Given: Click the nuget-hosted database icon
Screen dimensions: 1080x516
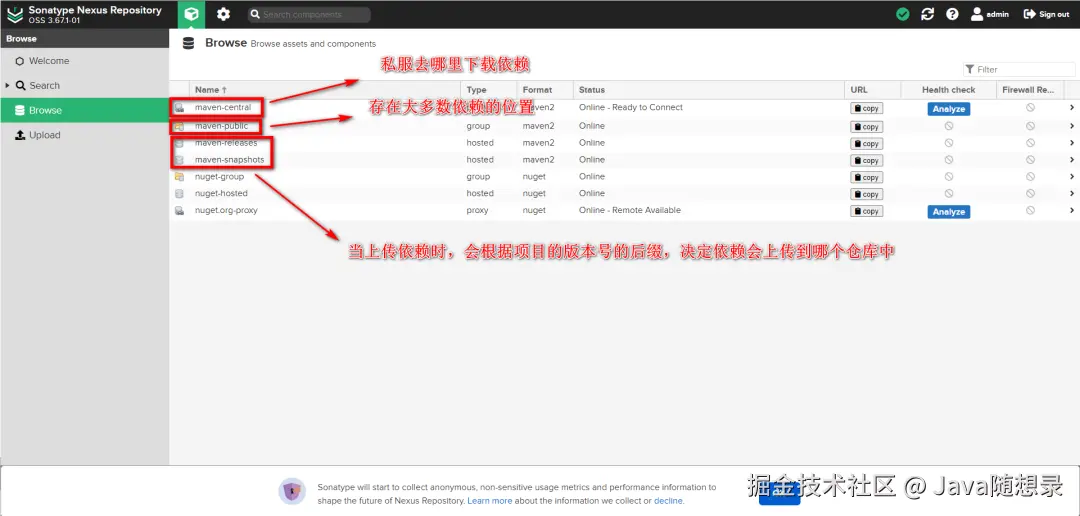Looking at the screenshot, I should point(179,194).
